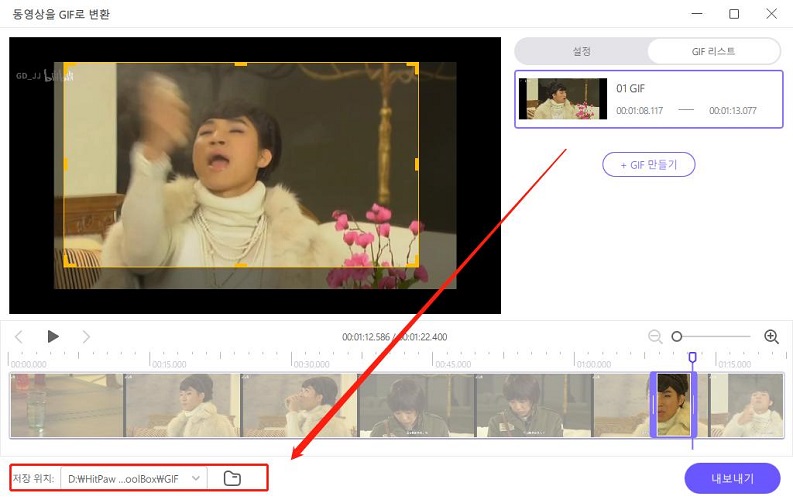This screenshot has height=500, width=793.
Task: Click the + GIF 만들기 button
Action: coord(648,165)
